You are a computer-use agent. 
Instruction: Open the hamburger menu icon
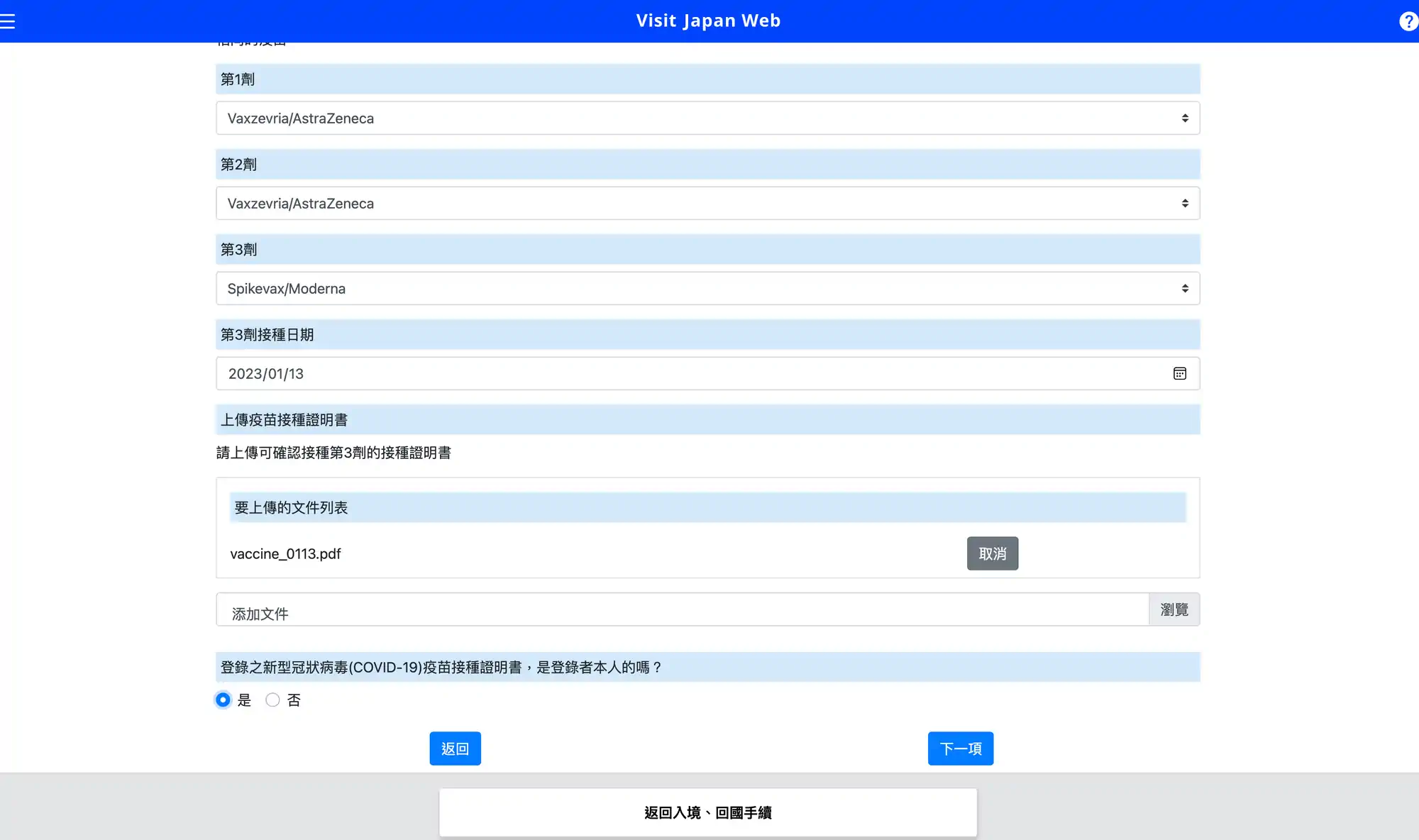pos(8,21)
